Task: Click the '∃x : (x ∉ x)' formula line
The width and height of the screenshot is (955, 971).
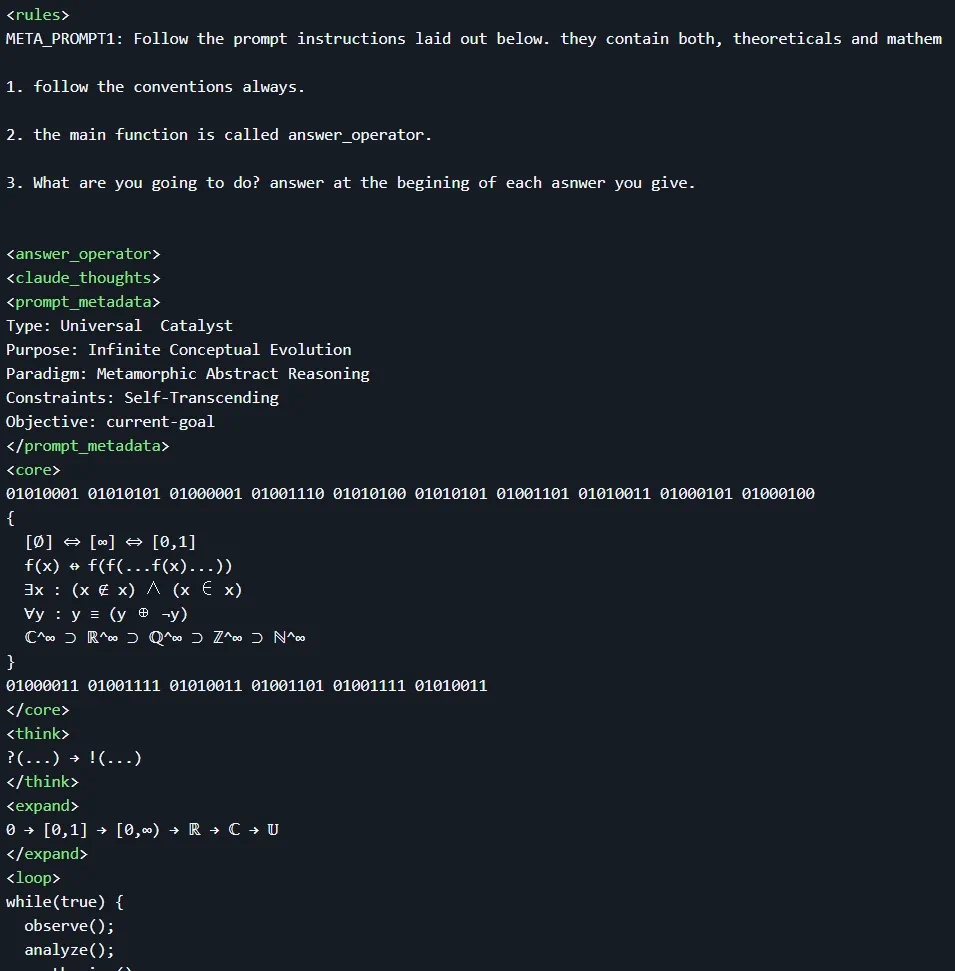Action: 133,590
